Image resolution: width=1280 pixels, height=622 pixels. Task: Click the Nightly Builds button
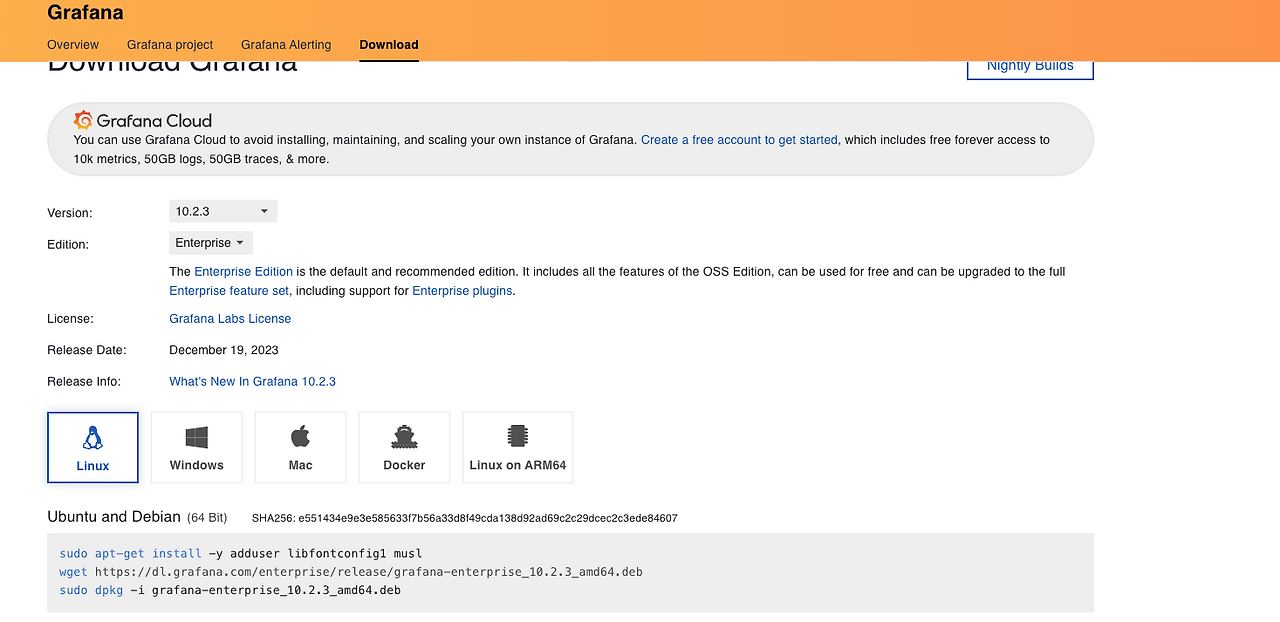(x=1030, y=67)
